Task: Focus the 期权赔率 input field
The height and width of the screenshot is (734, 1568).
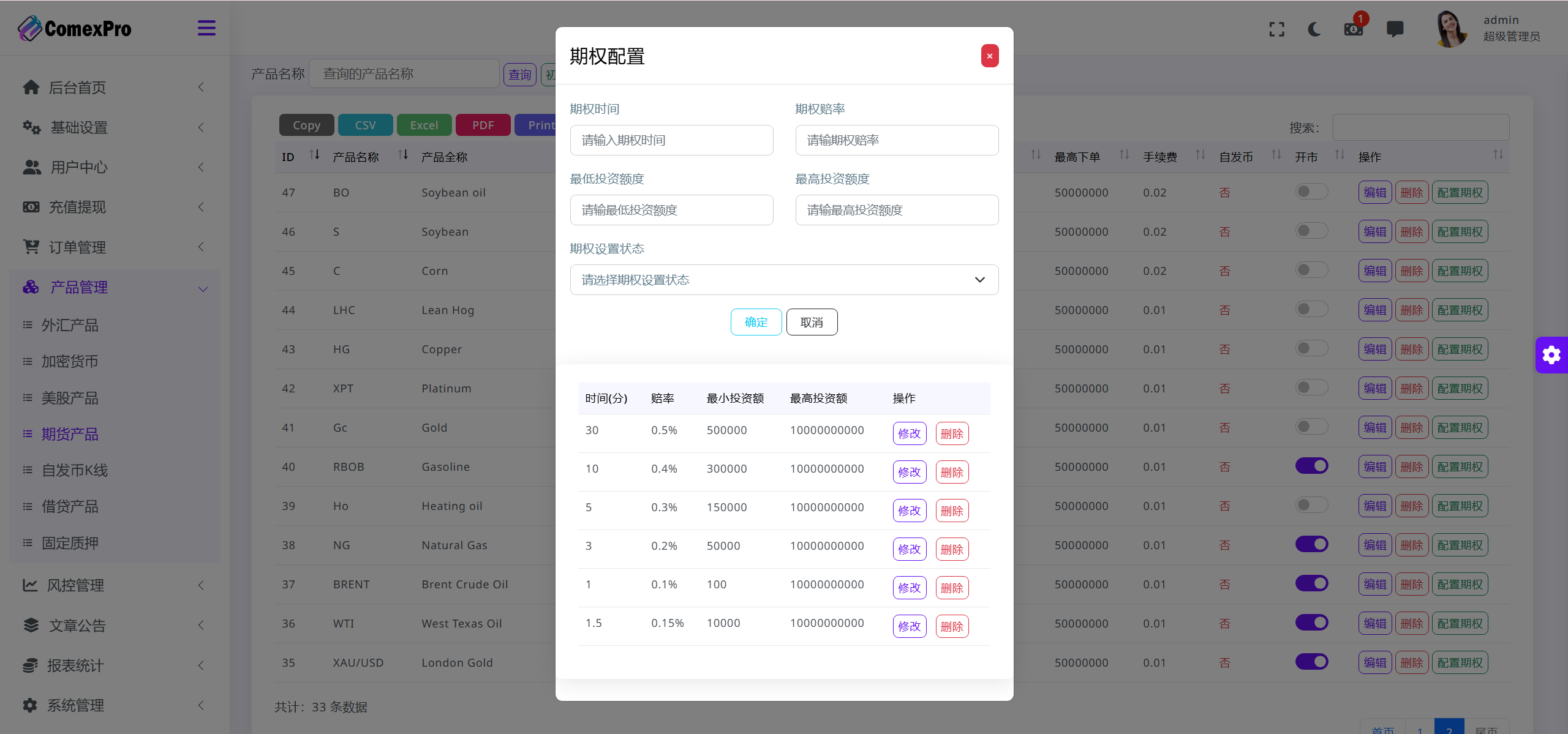Action: point(897,140)
